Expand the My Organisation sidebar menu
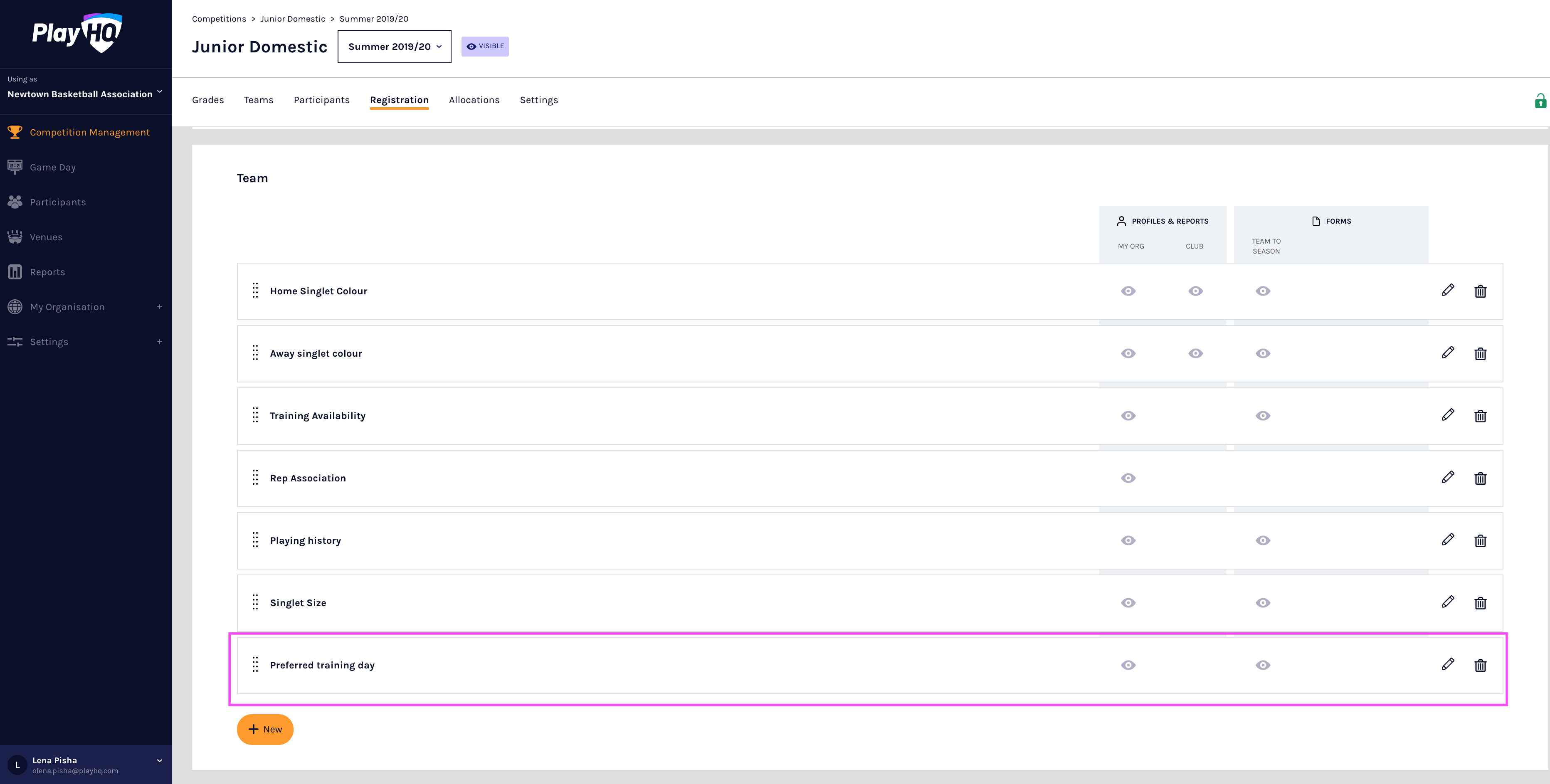Viewport: 1550px width, 784px height. [160, 307]
